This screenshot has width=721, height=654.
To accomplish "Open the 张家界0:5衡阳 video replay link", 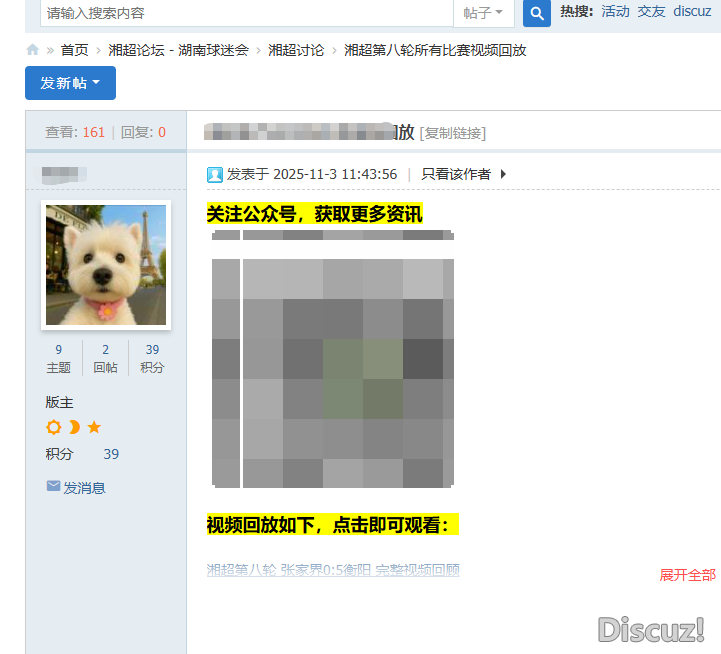I will pos(333,570).
